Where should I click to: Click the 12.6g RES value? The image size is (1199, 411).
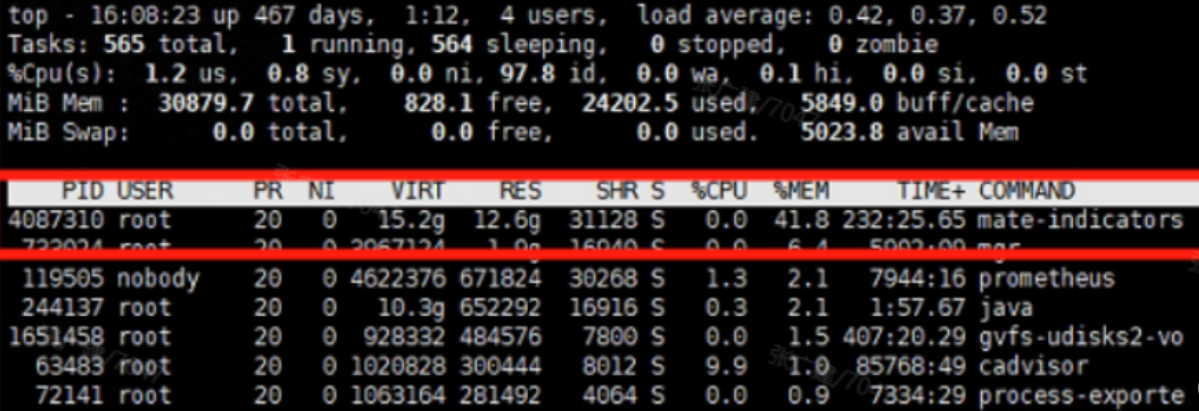[507, 221]
